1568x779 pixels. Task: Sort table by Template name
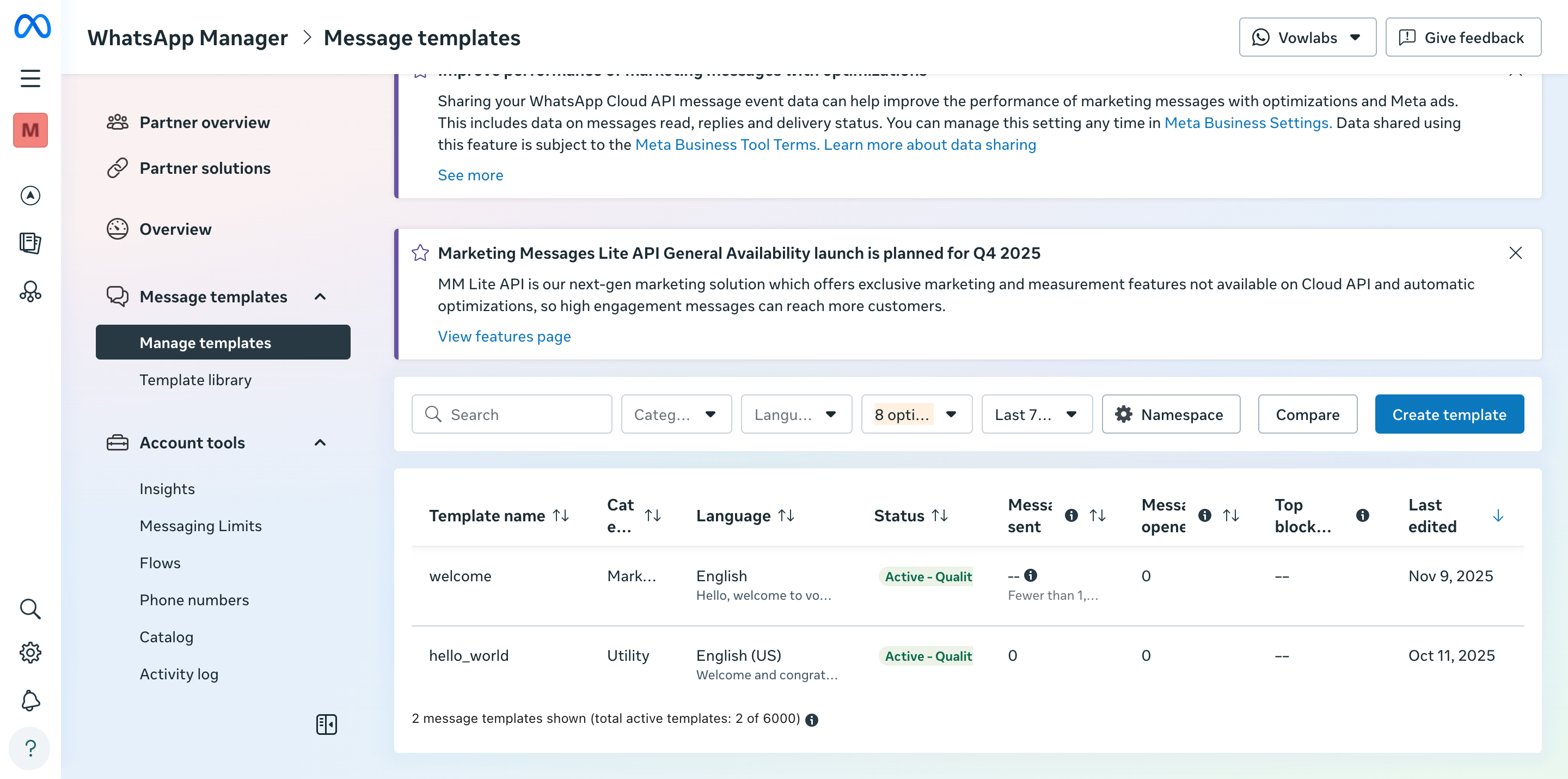tap(561, 515)
